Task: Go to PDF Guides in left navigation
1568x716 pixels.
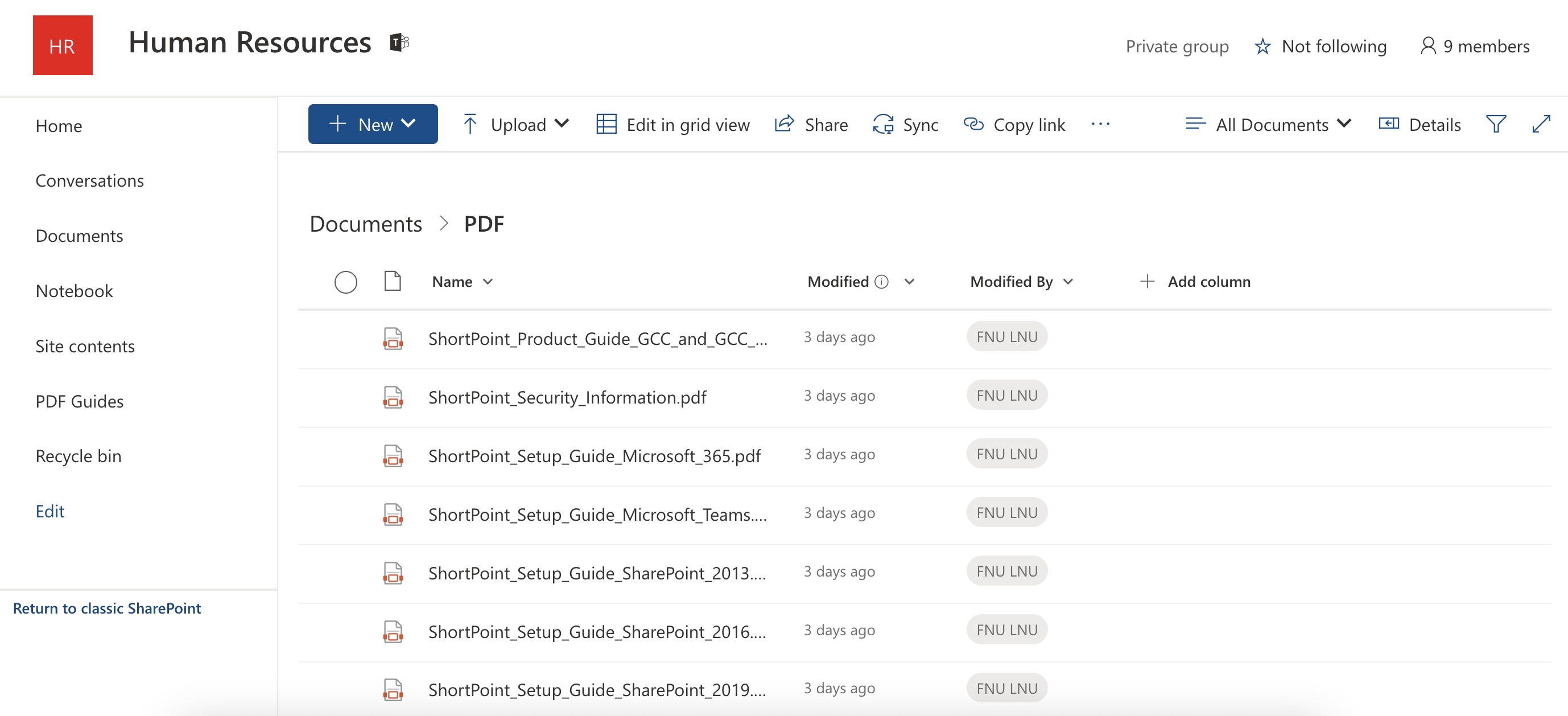Action: click(79, 401)
